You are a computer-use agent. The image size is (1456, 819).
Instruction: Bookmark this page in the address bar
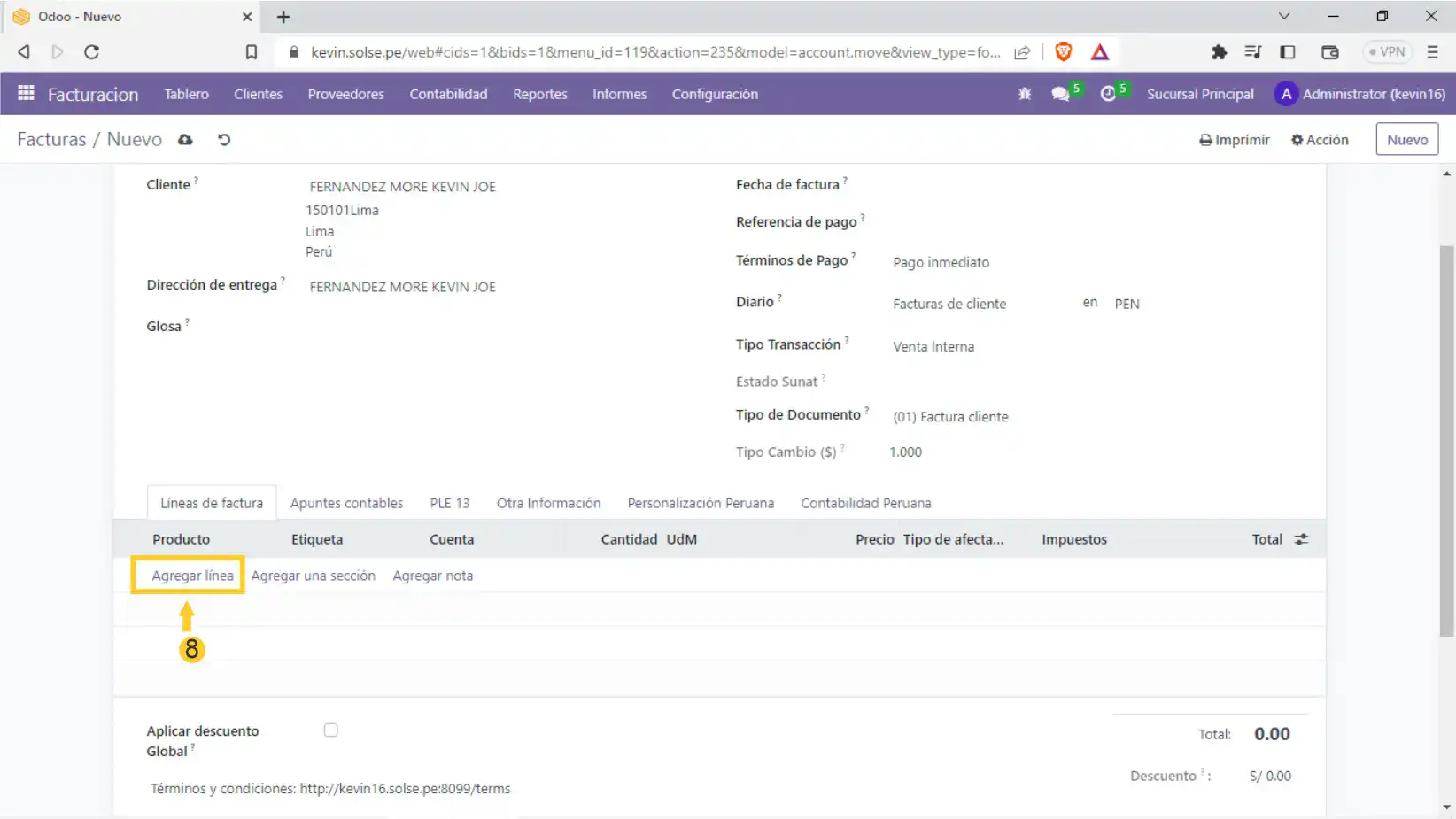point(252,52)
